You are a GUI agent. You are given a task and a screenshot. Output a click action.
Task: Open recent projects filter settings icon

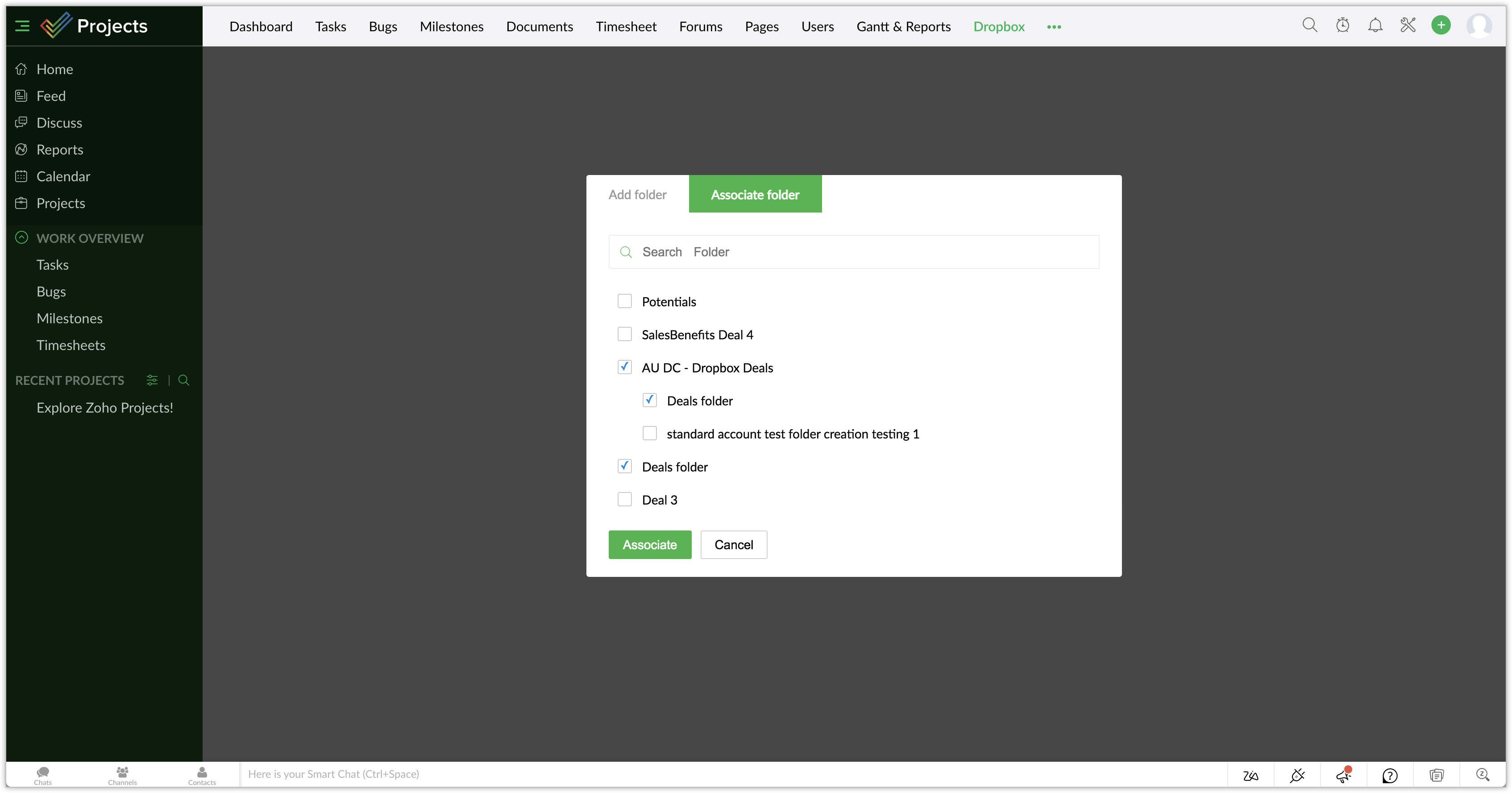click(152, 380)
